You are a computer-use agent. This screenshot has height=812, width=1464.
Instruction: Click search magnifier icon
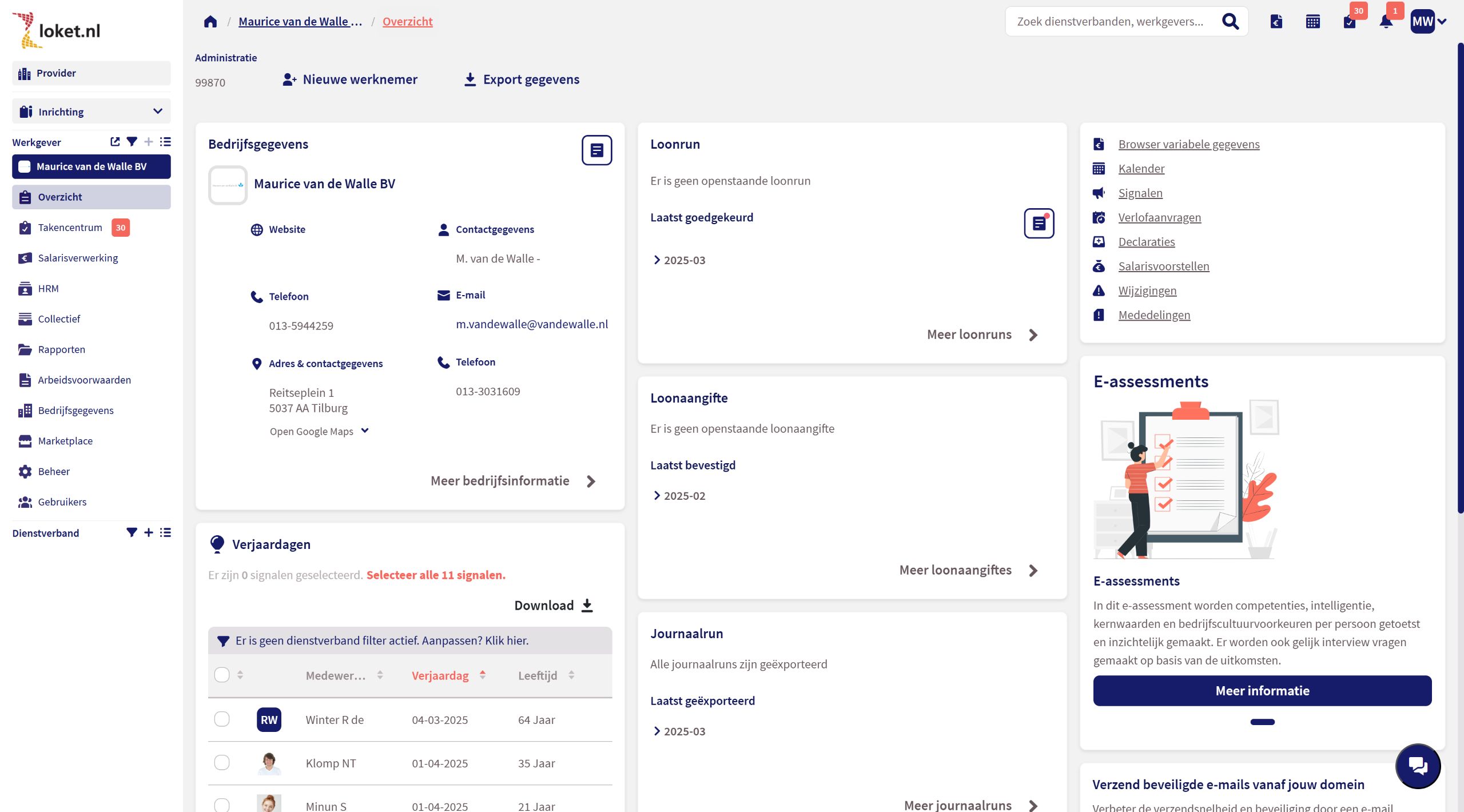tap(1230, 22)
